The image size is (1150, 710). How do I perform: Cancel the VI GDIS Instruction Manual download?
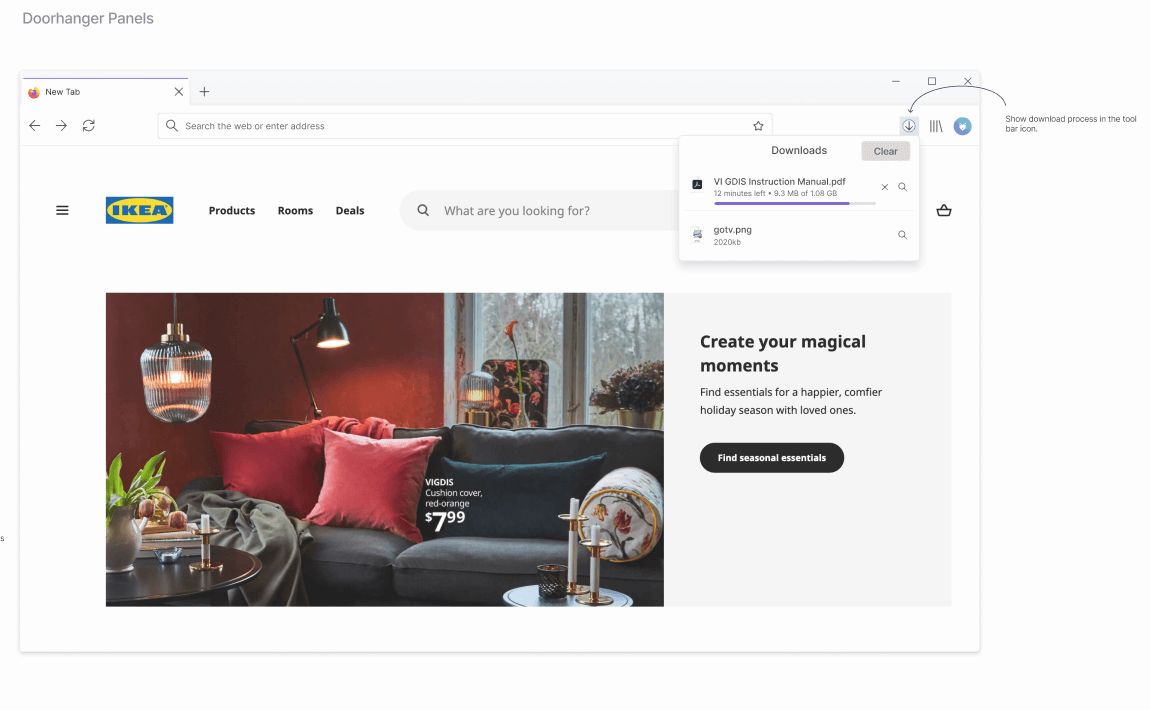tap(885, 187)
